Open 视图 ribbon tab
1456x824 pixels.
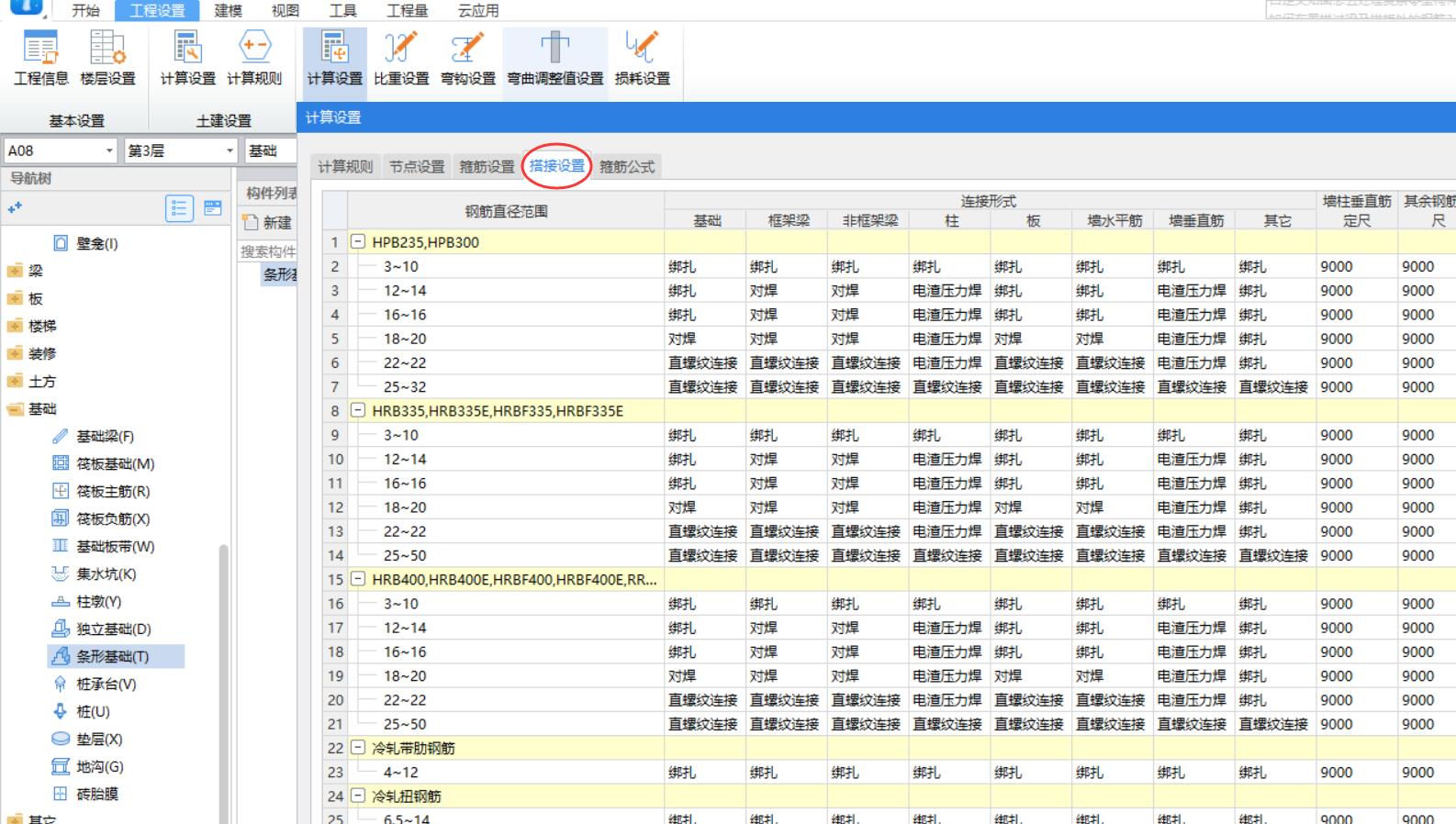286,10
